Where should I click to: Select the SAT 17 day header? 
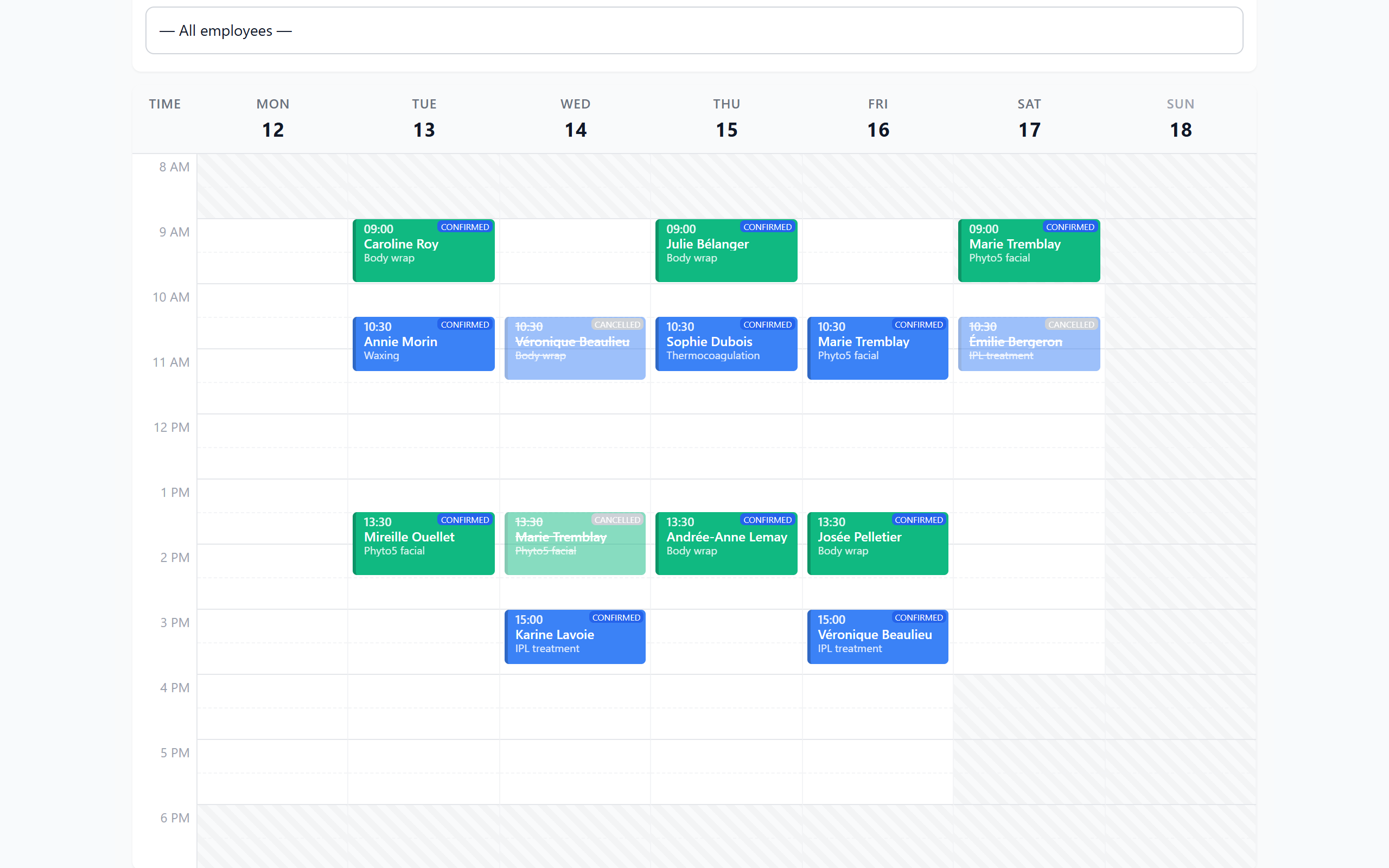tap(1029, 118)
